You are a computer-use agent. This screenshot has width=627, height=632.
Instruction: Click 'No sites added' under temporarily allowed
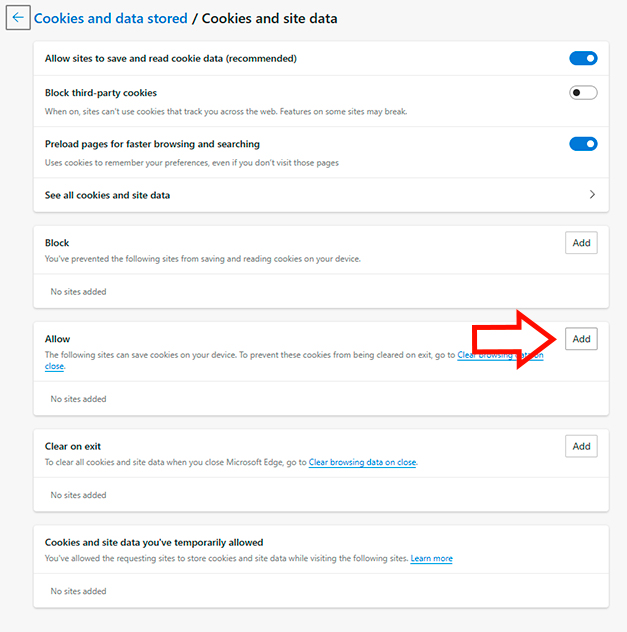78,591
